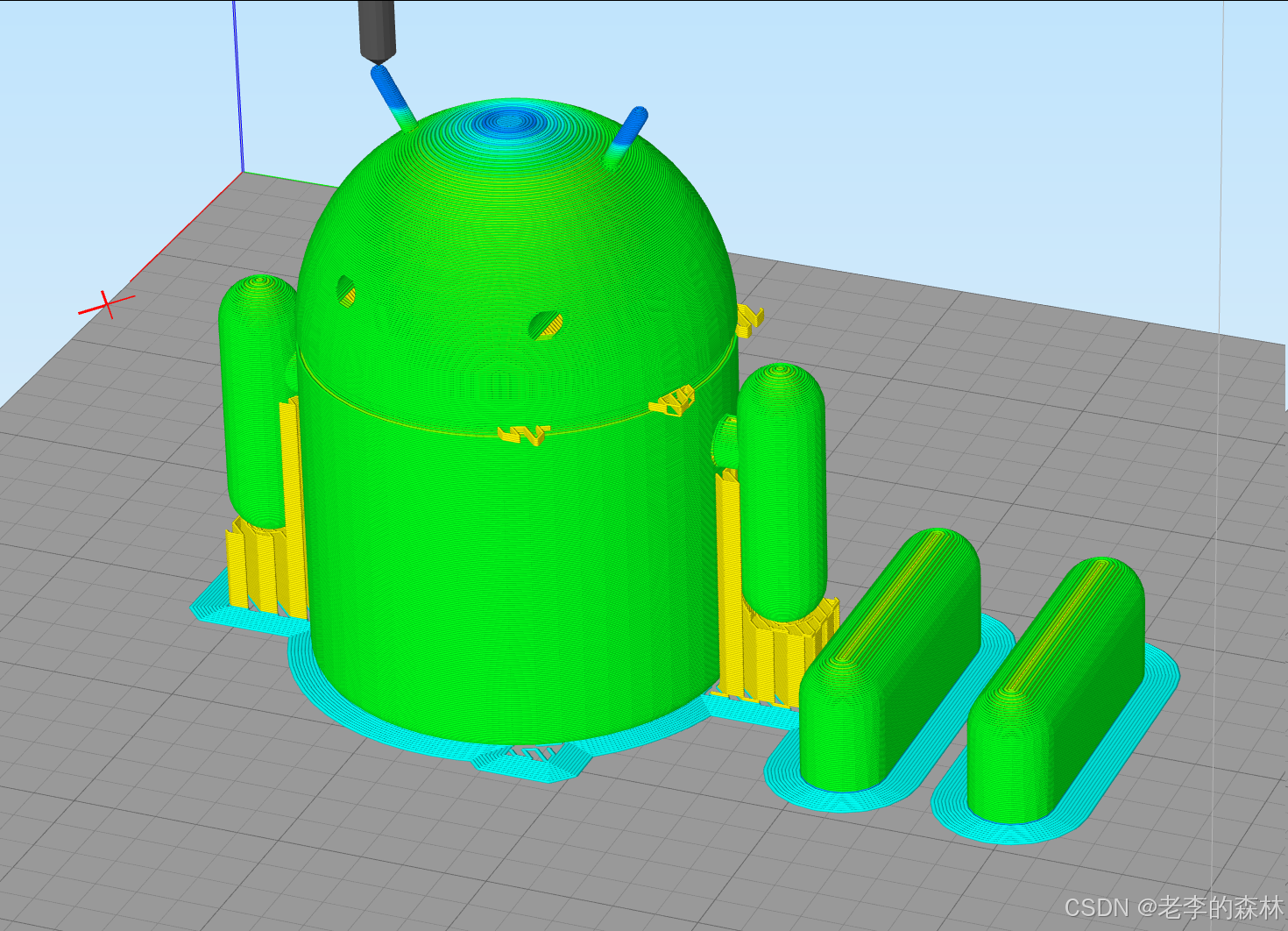Image resolution: width=1288 pixels, height=931 pixels.
Task: Click the gray print nozzle above the model
Action: point(378,32)
